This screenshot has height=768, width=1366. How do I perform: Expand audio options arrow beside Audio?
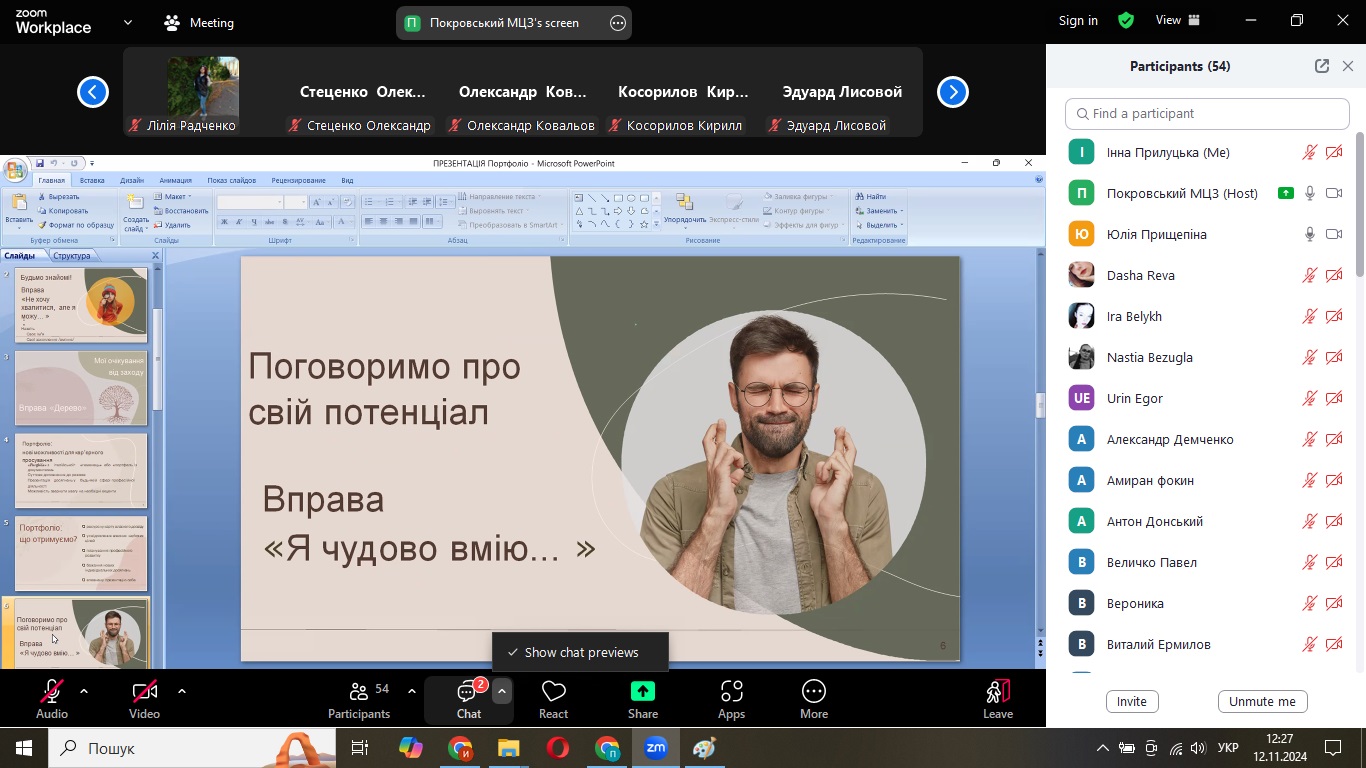pos(84,691)
